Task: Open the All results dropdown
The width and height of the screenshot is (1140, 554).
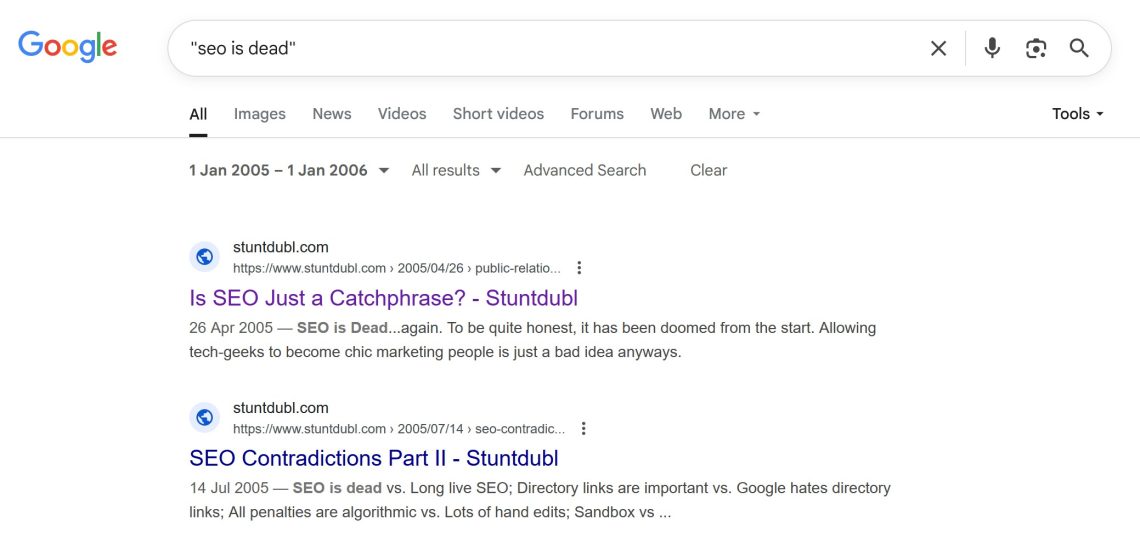Action: coord(456,170)
